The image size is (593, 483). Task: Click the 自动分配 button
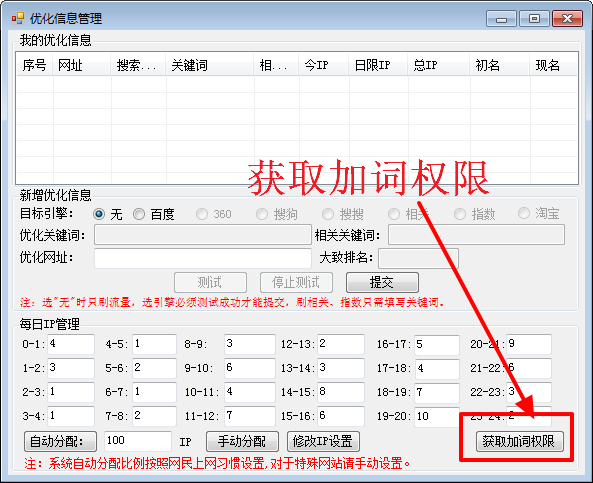61,441
